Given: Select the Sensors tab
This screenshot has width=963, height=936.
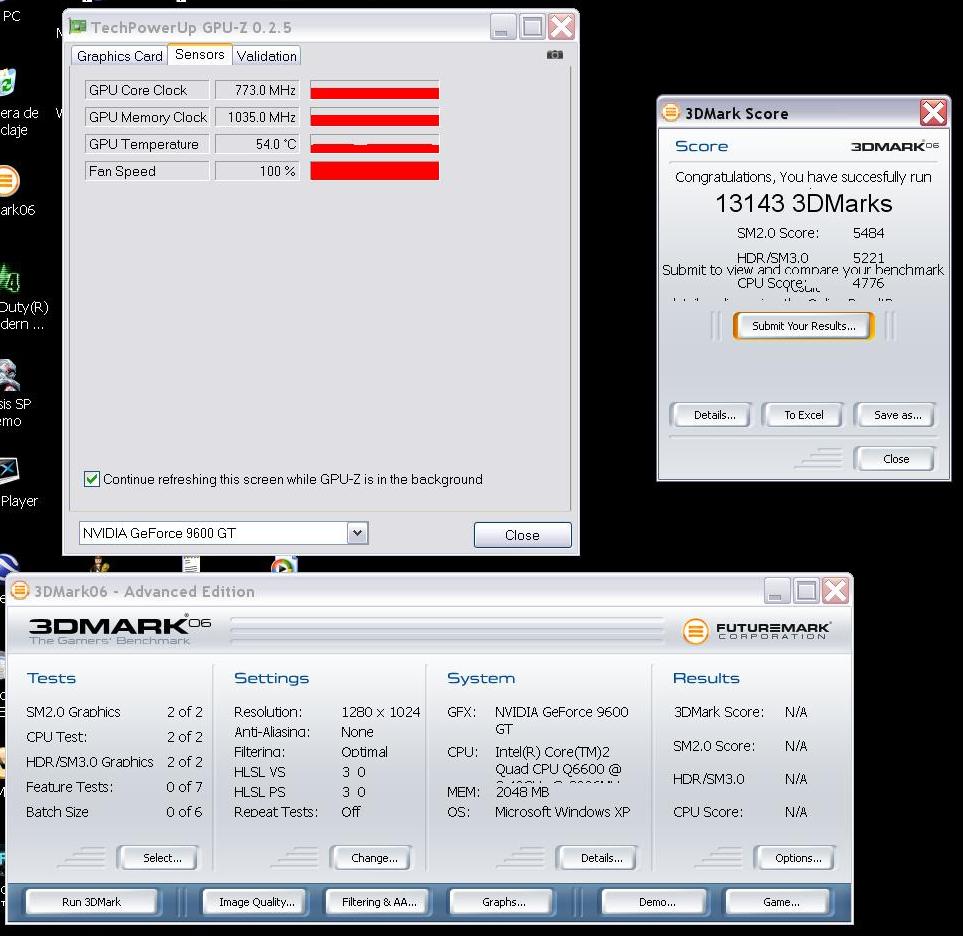Looking at the screenshot, I should click(x=200, y=55).
